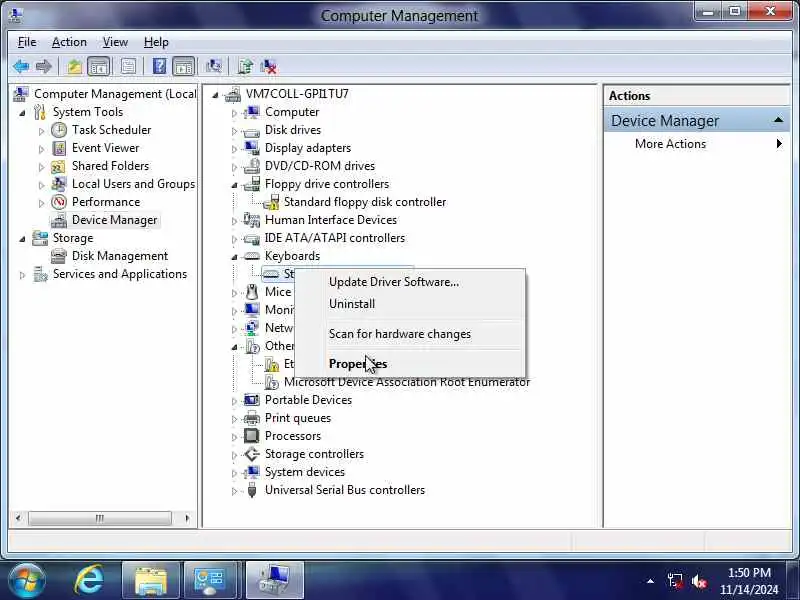Click the Back arrow toolbar icon
This screenshot has height=600, width=800.
tap(21, 66)
